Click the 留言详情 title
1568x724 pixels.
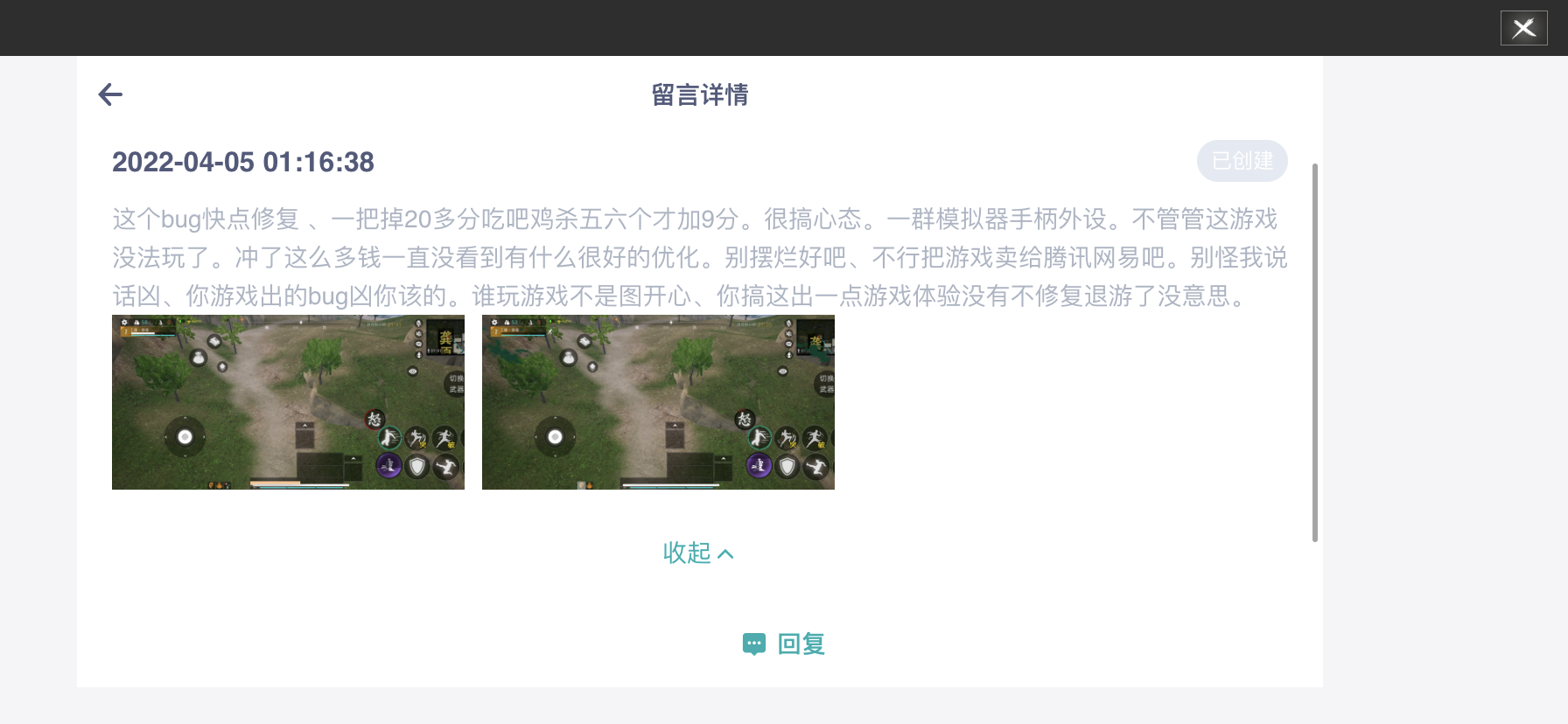[x=700, y=94]
